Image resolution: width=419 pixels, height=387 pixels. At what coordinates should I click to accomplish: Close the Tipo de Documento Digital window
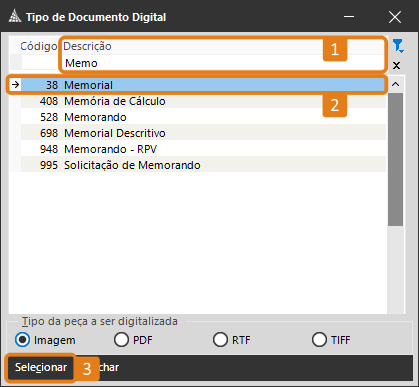coord(395,17)
